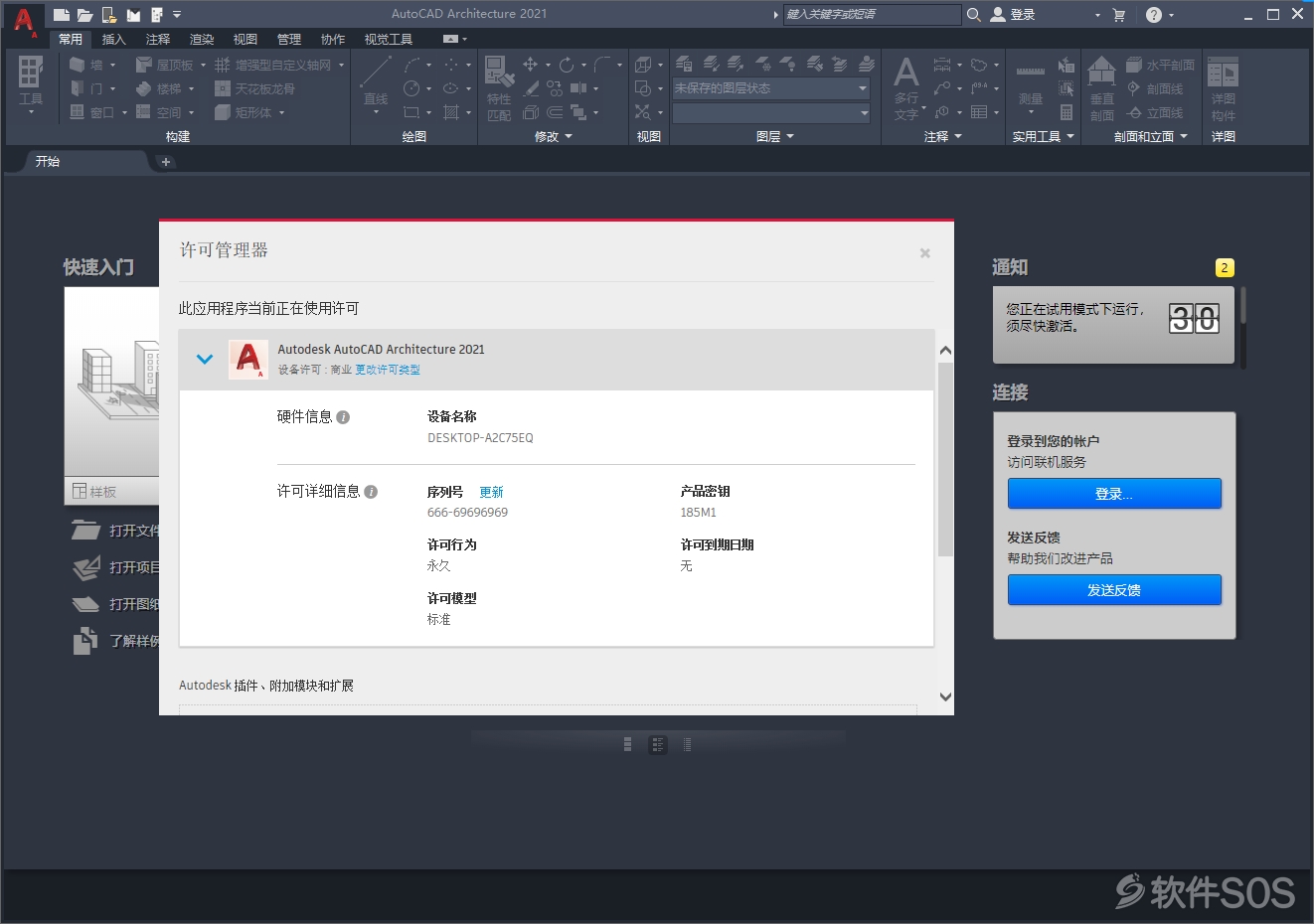Click the quick access toolbar customize arrow
Image resolution: width=1314 pixels, height=924 pixels.
click(177, 15)
